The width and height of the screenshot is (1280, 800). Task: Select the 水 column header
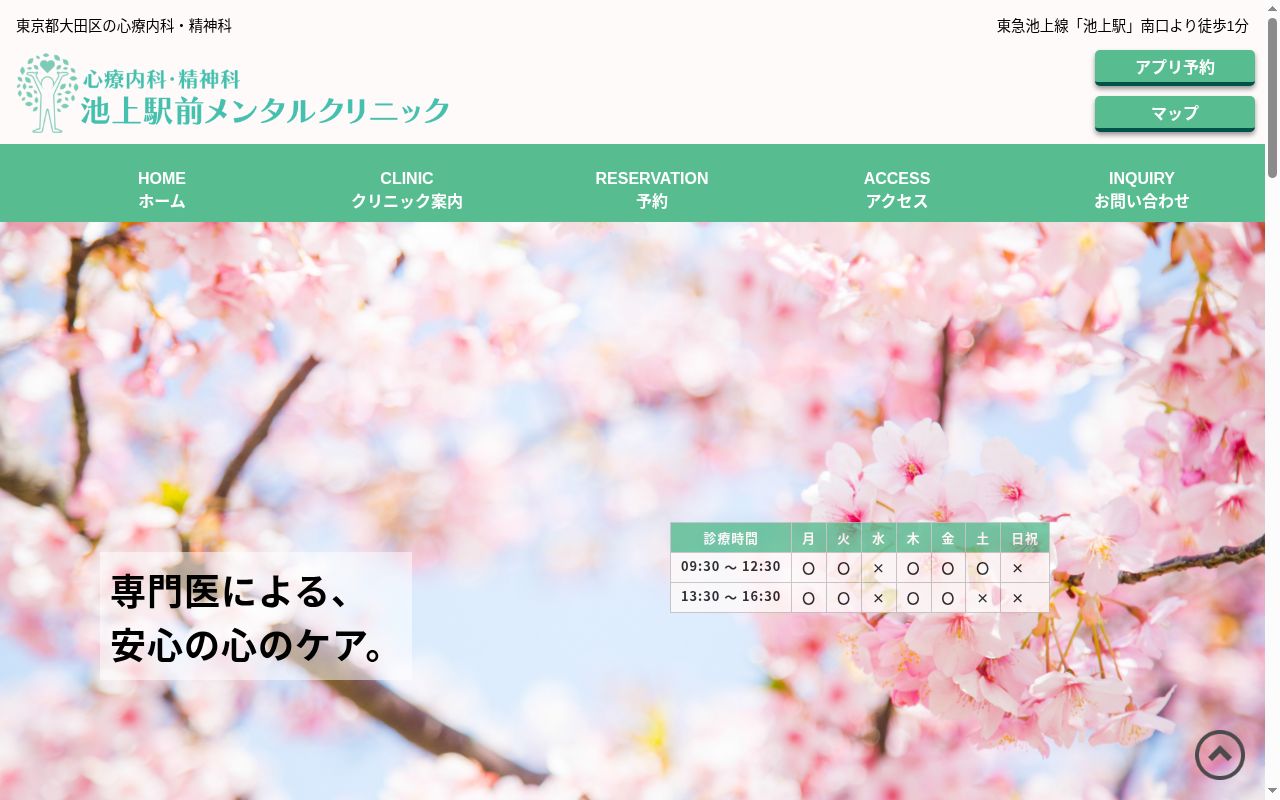tap(879, 538)
